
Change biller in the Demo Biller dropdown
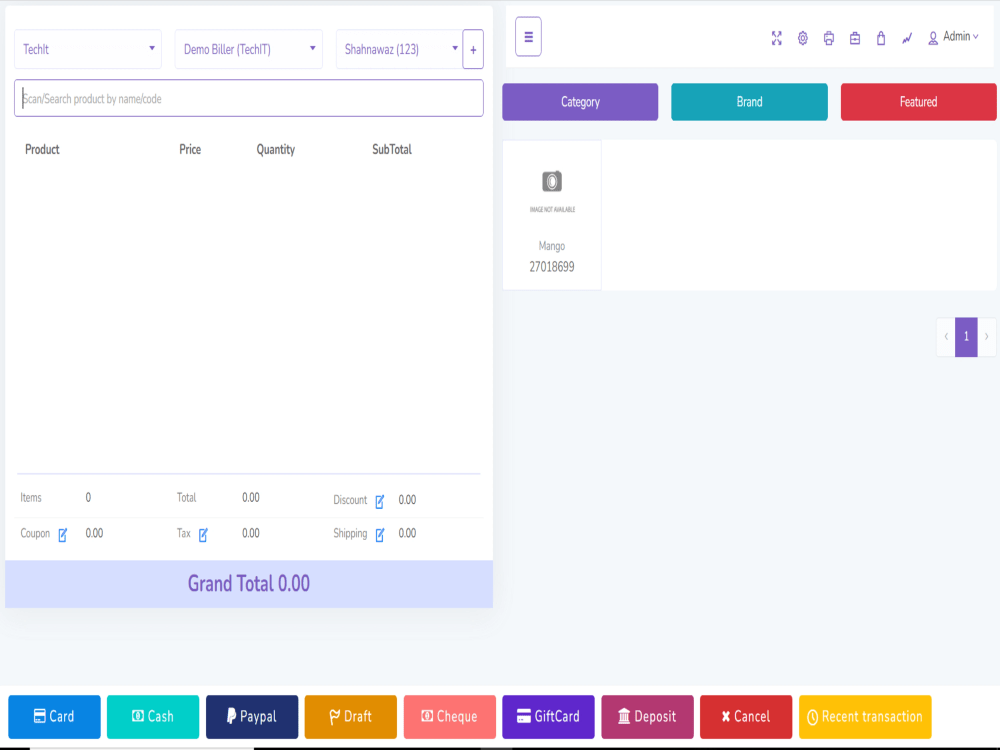(x=248, y=48)
